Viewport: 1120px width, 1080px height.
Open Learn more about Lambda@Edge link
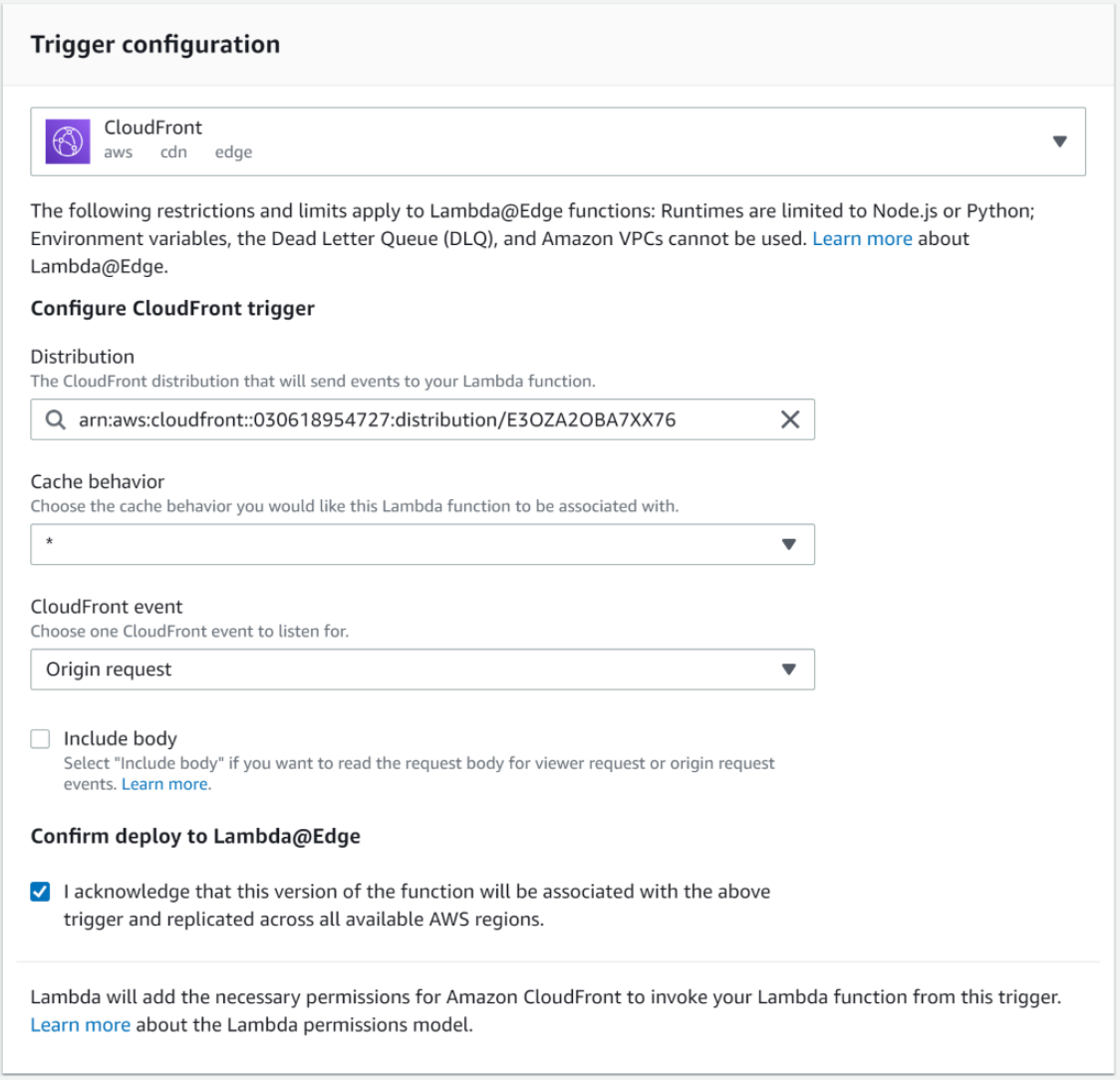pos(862,239)
